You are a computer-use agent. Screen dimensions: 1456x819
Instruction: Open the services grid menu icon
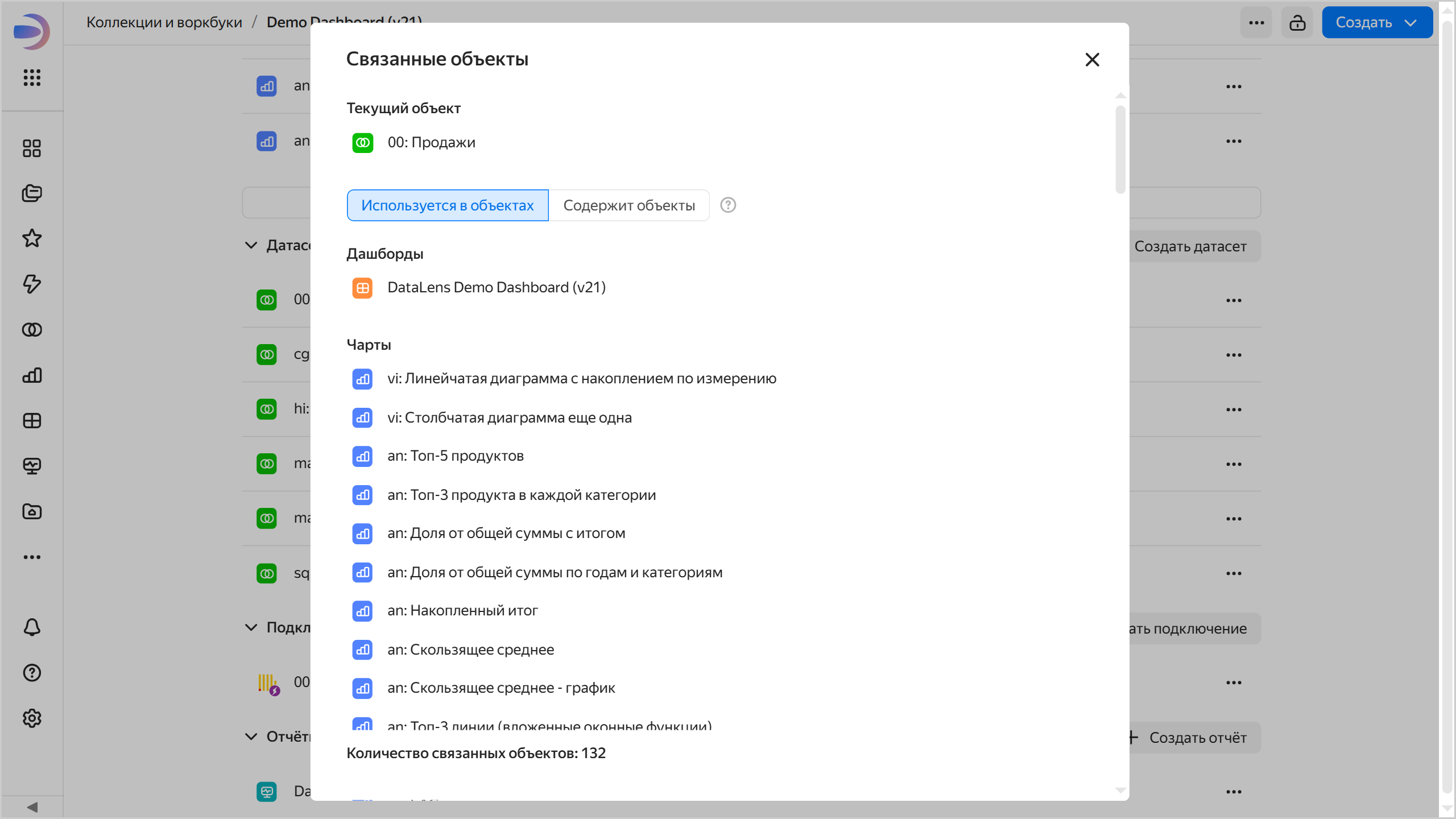[x=32, y=77]
